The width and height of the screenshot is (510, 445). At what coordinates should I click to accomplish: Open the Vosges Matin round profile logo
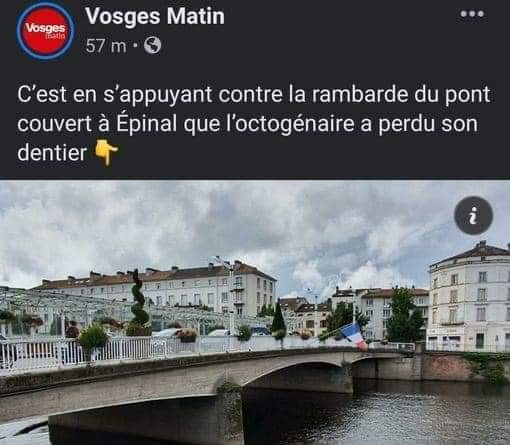[45, 32]
